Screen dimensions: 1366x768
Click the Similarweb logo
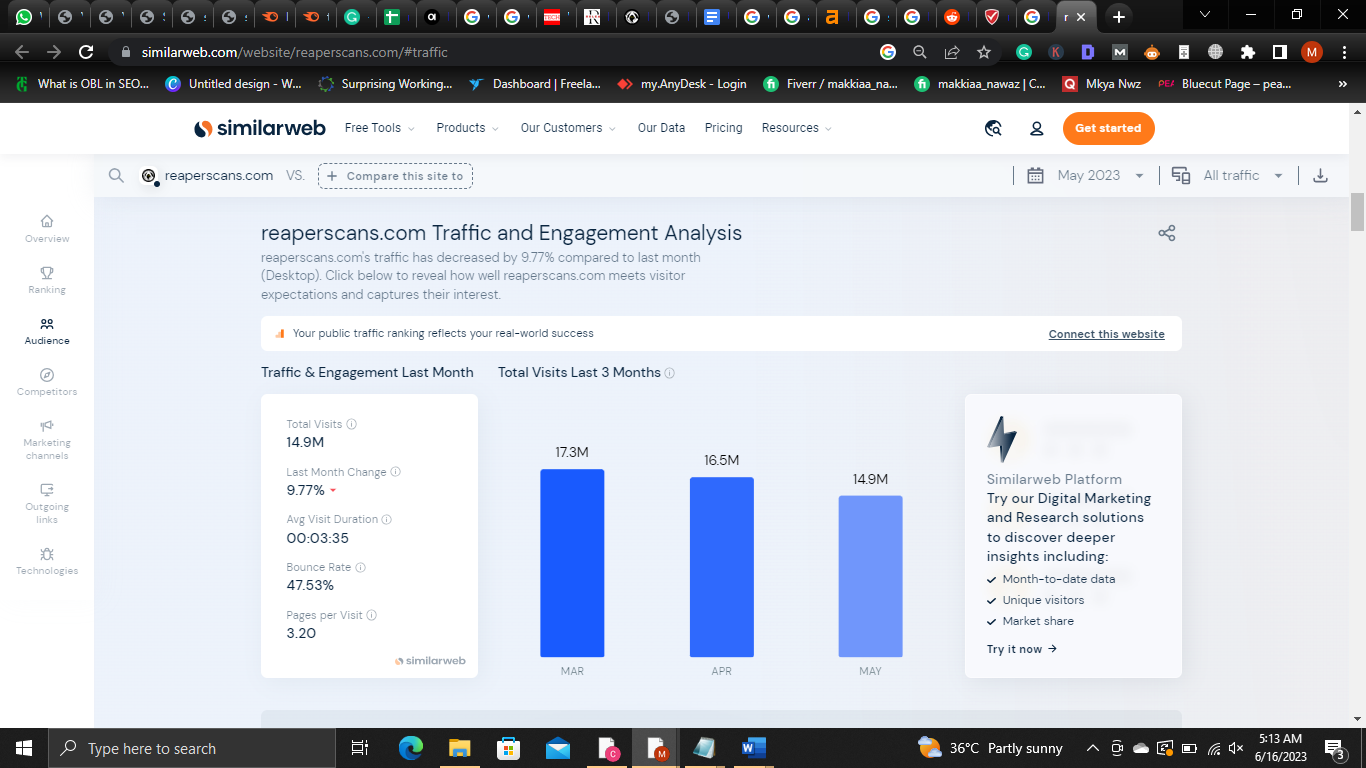261,128
